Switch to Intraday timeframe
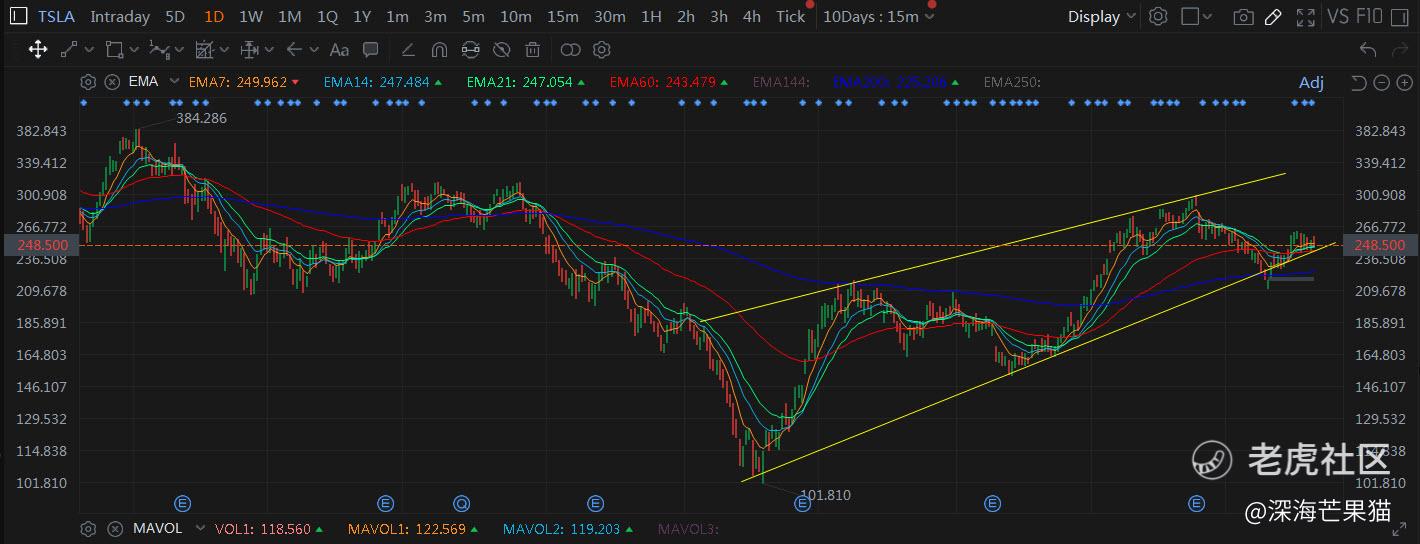 point(120,16)
